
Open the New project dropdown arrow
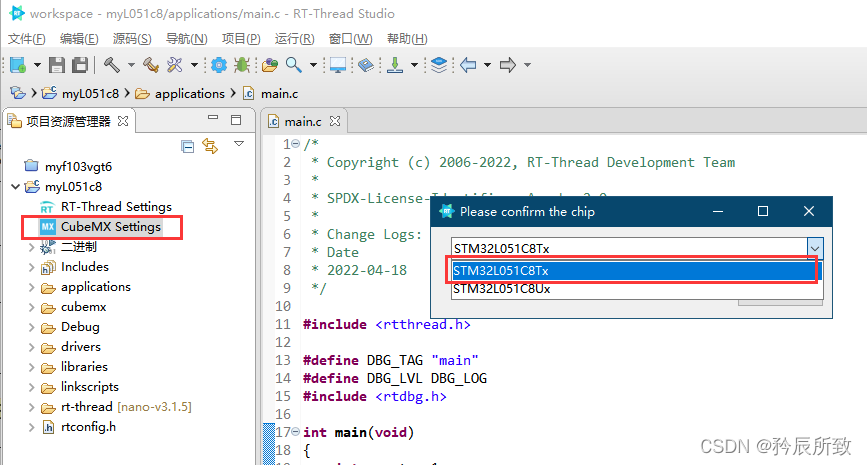point(37,65)
